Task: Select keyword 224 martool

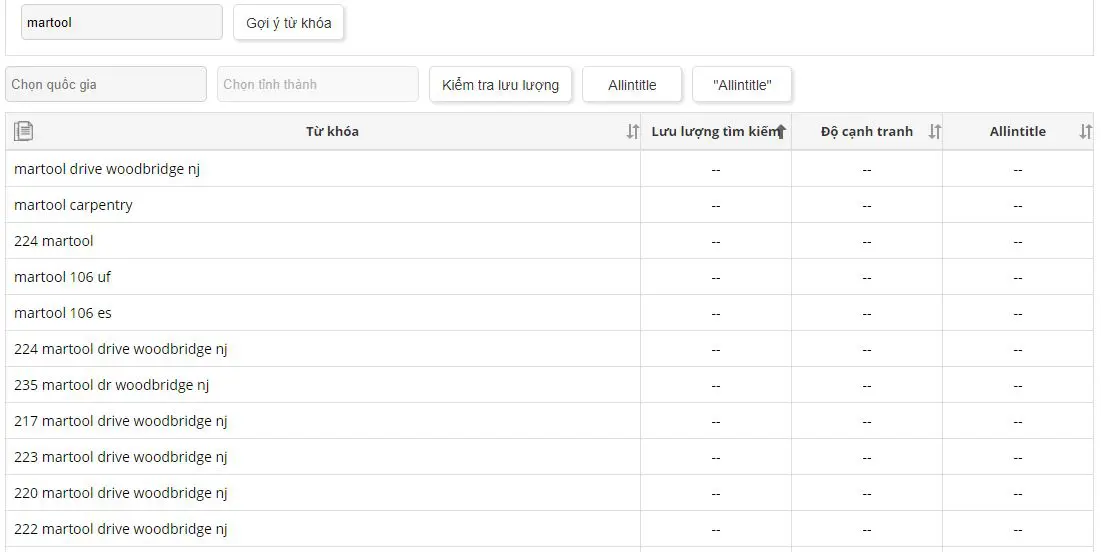Action: 53,241
